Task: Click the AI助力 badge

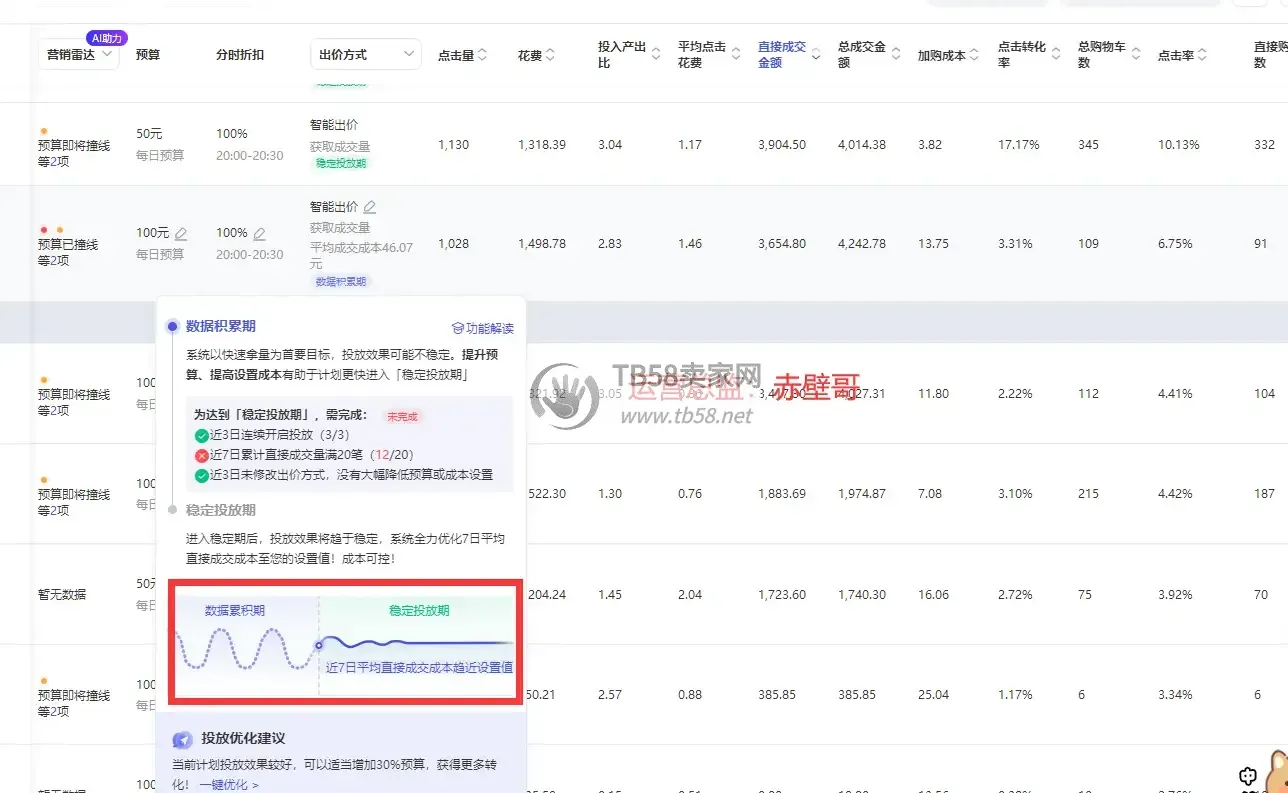Action: pos(106,38)
